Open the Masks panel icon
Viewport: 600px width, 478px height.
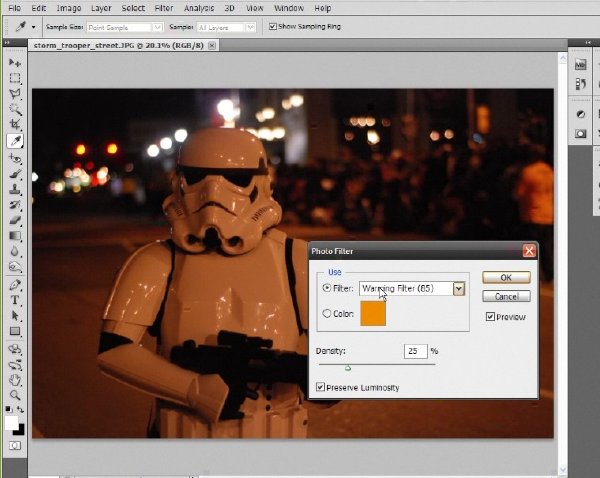(580, 134)
